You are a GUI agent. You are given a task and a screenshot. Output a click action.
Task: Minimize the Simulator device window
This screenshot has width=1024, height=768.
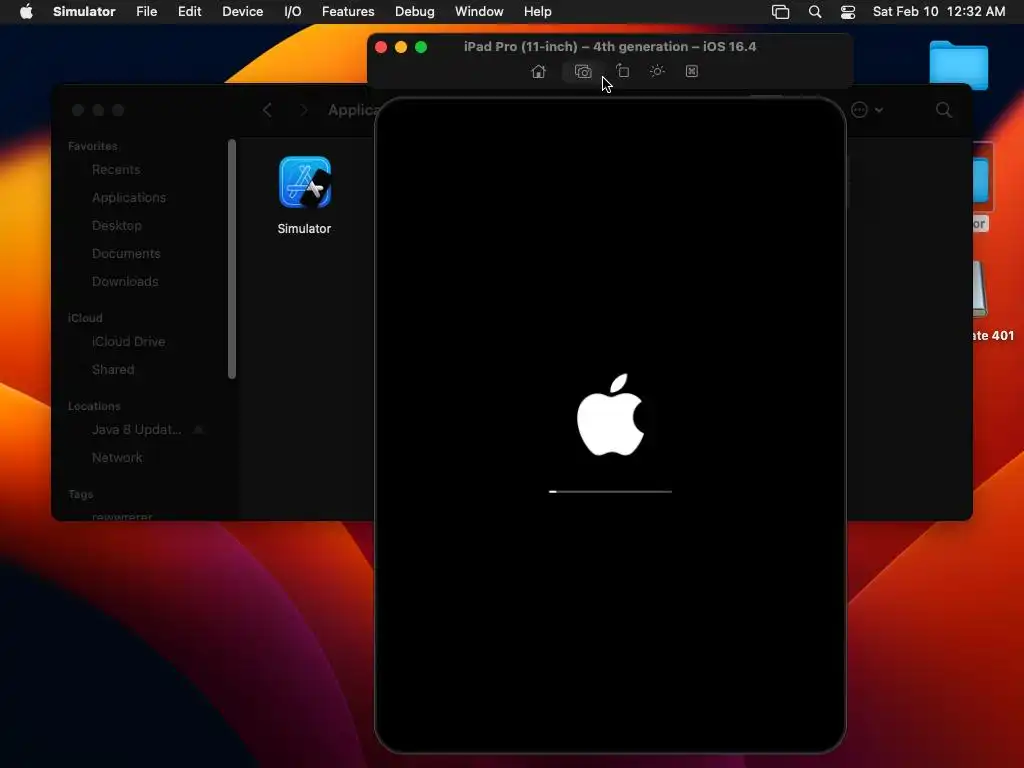[x=401, y=47]
